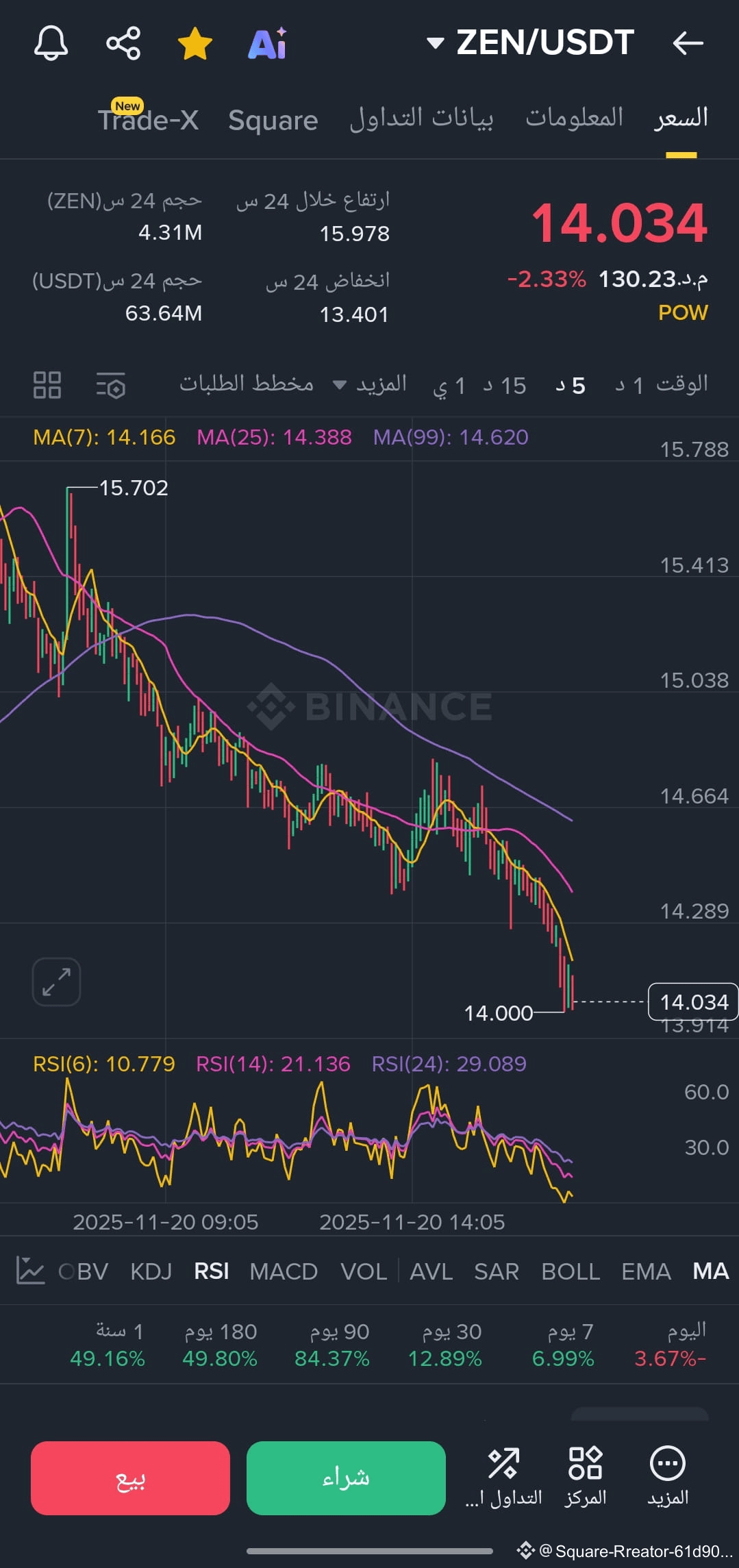The image size is (739, 1568).
Task: Open the bottom المزيد more icon
Action: [668, 1476]
